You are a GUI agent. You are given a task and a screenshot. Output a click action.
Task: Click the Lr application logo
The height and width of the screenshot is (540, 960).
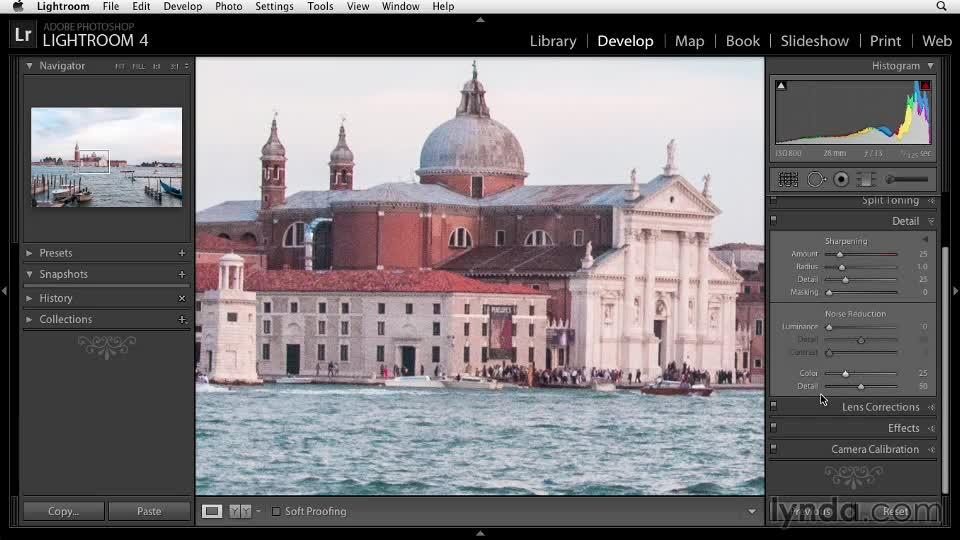[23, 34]
